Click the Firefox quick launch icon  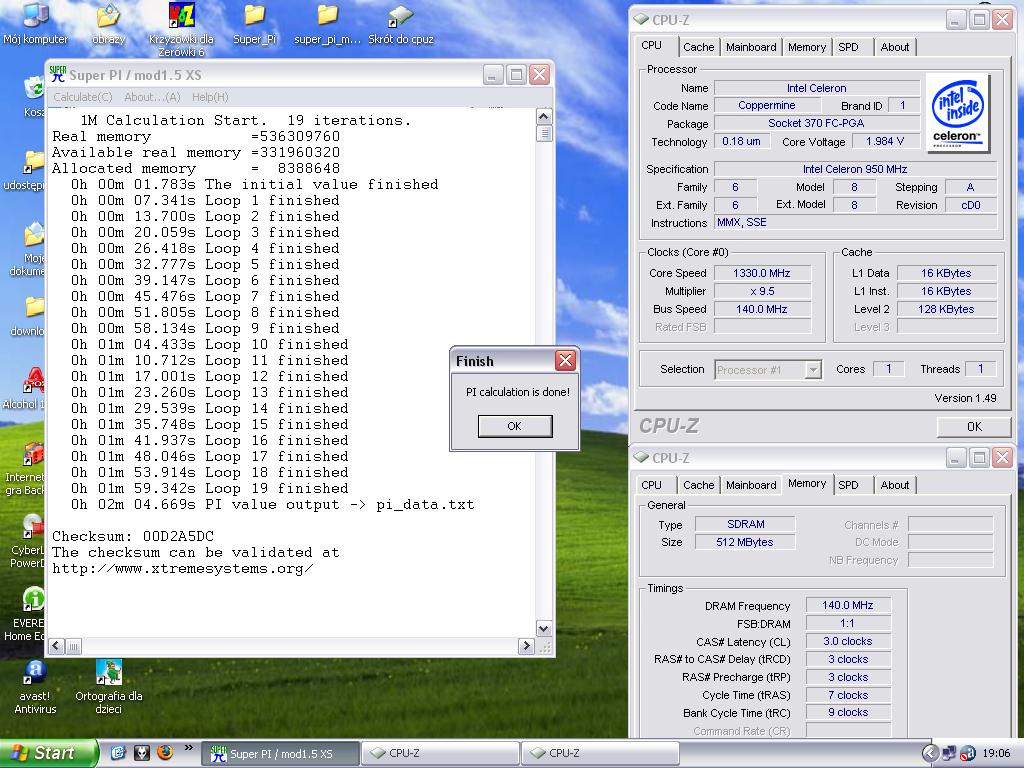tap(164, 753)
